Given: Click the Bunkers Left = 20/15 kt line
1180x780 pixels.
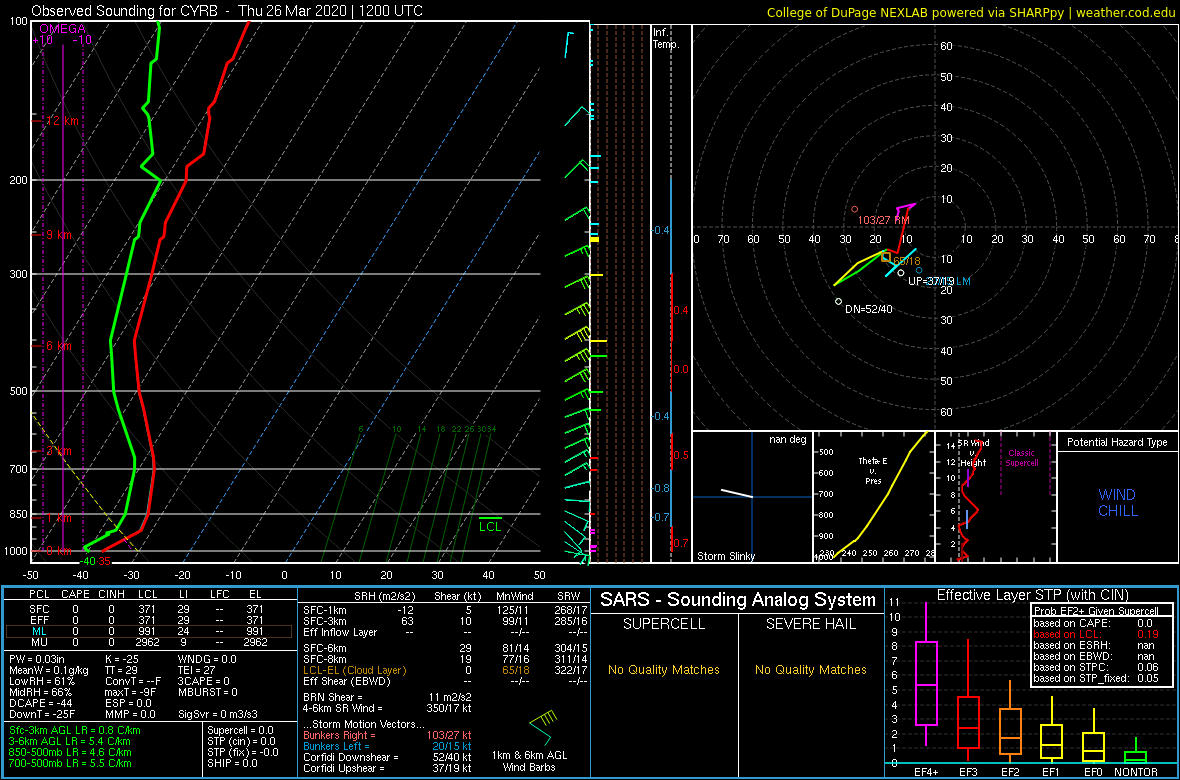Looking at the screenshot, I should point(387,746).
